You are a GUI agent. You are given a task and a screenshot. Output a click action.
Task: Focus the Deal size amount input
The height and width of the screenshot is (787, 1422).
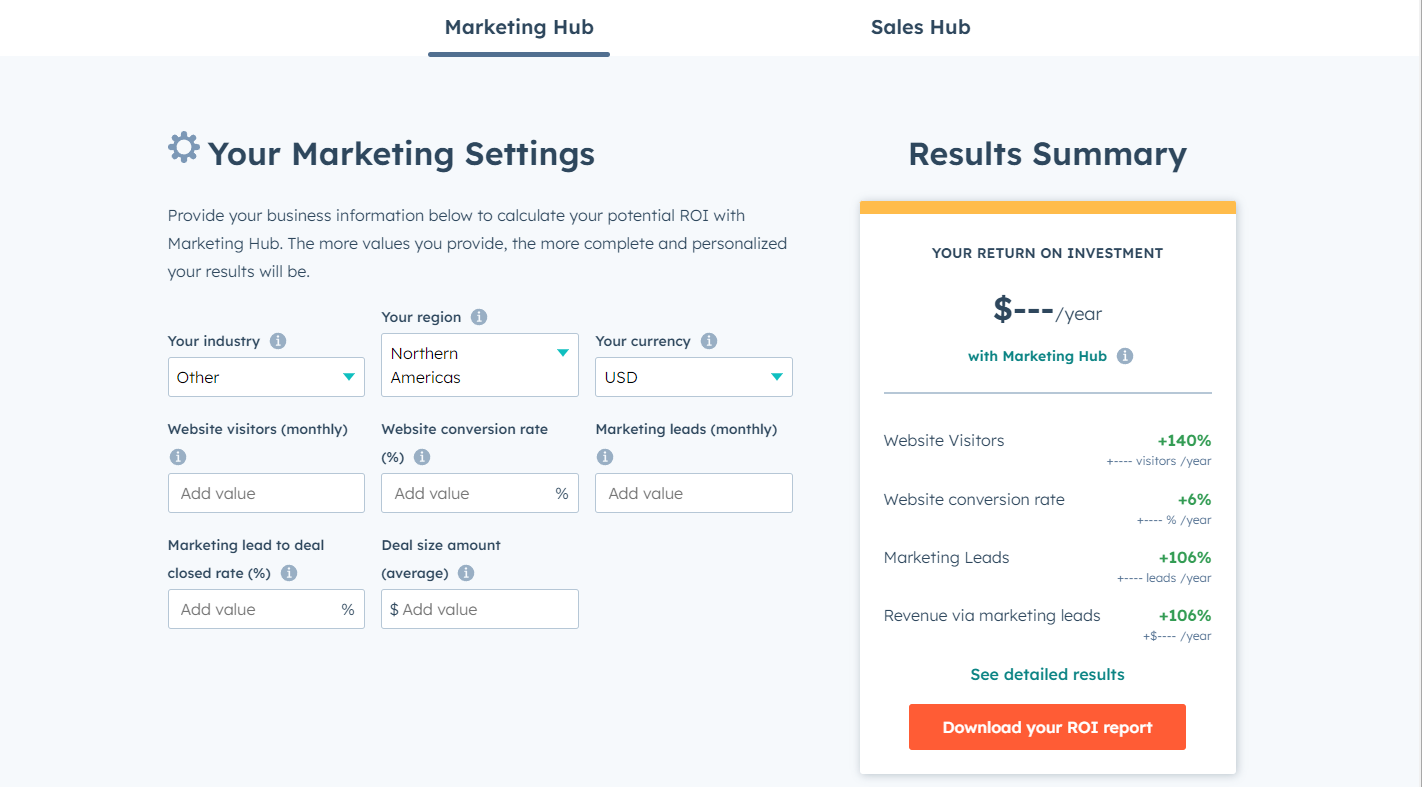pyautogui.click(x=480, y=609)
